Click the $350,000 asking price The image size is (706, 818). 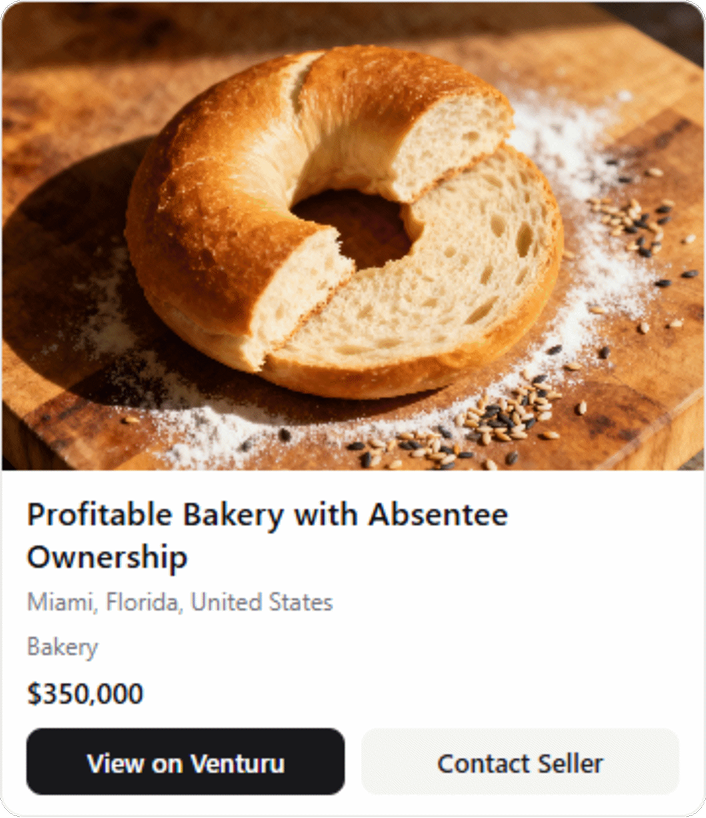85,694
